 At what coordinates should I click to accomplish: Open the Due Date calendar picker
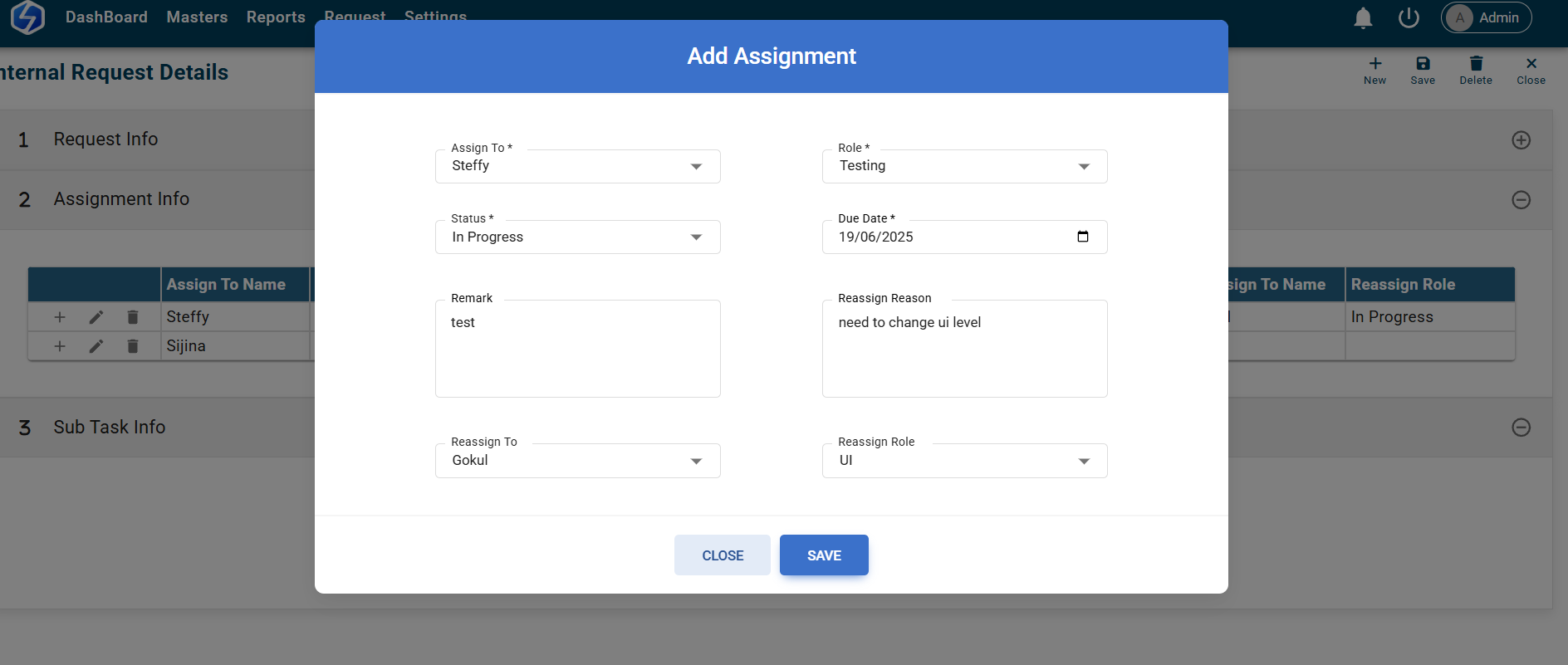coord(1082,237)
